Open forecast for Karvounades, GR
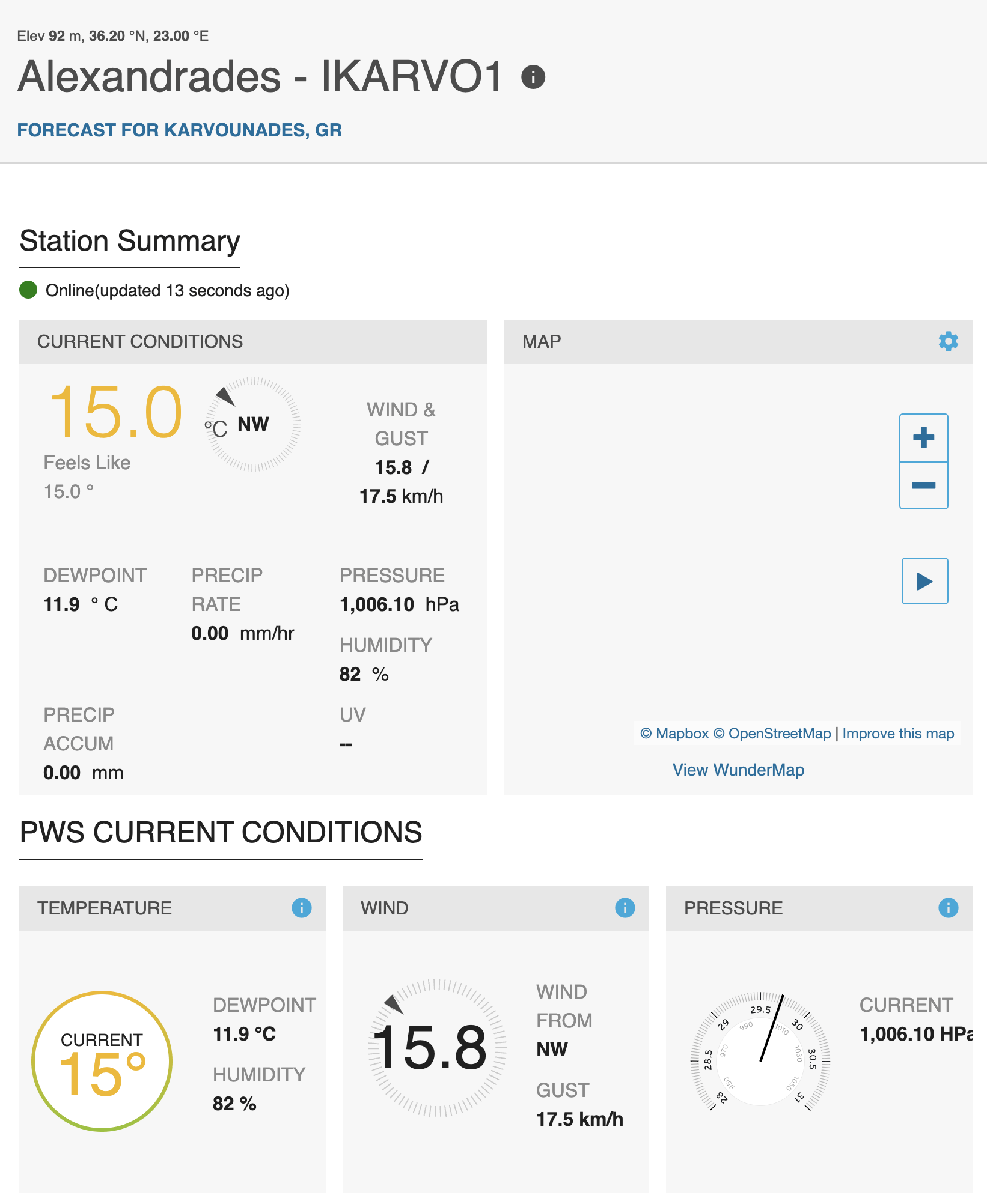Viewport: 987px width, 1204px height. coord(179,130)
